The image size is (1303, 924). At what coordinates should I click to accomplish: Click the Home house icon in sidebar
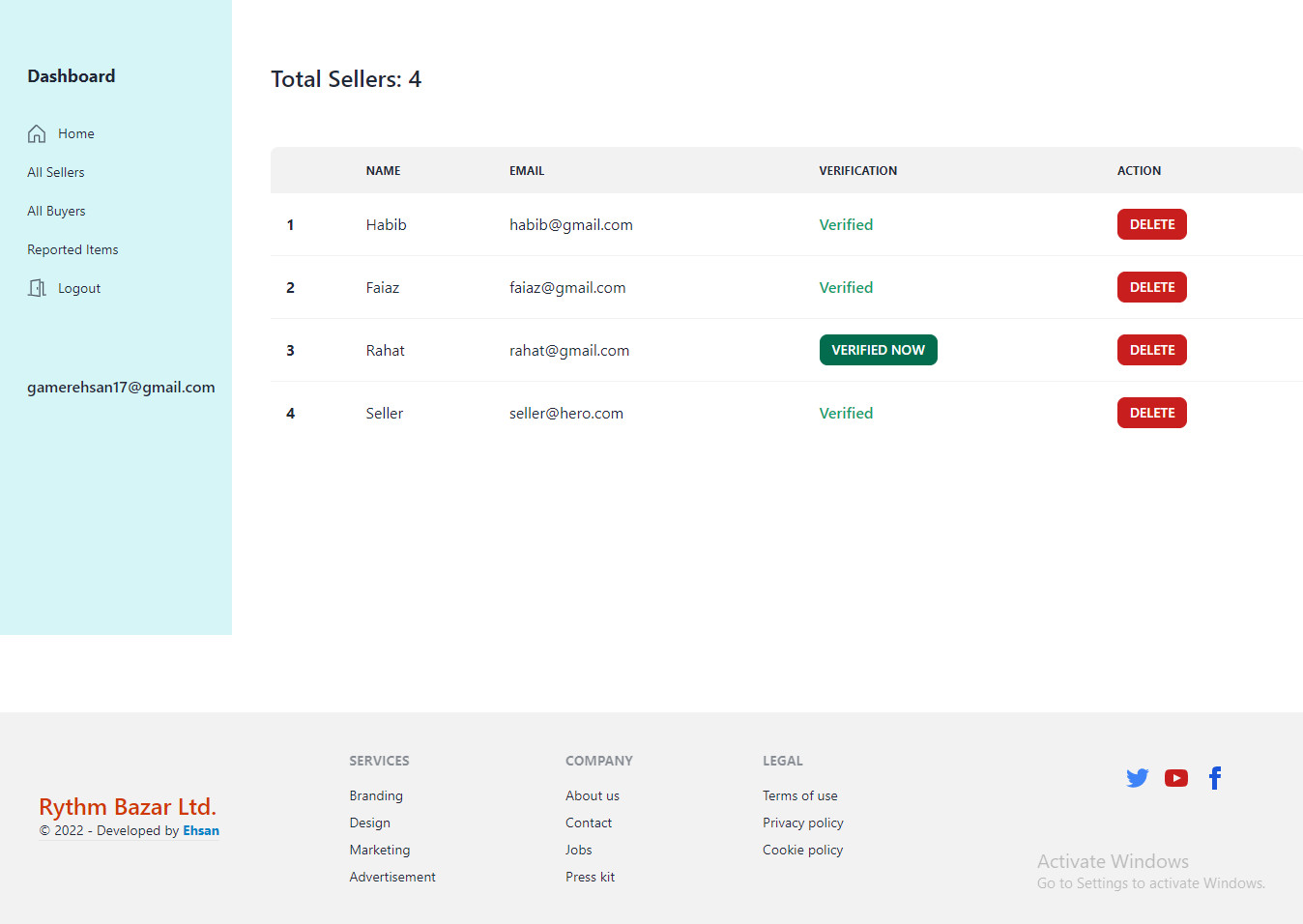coord(37,133)
